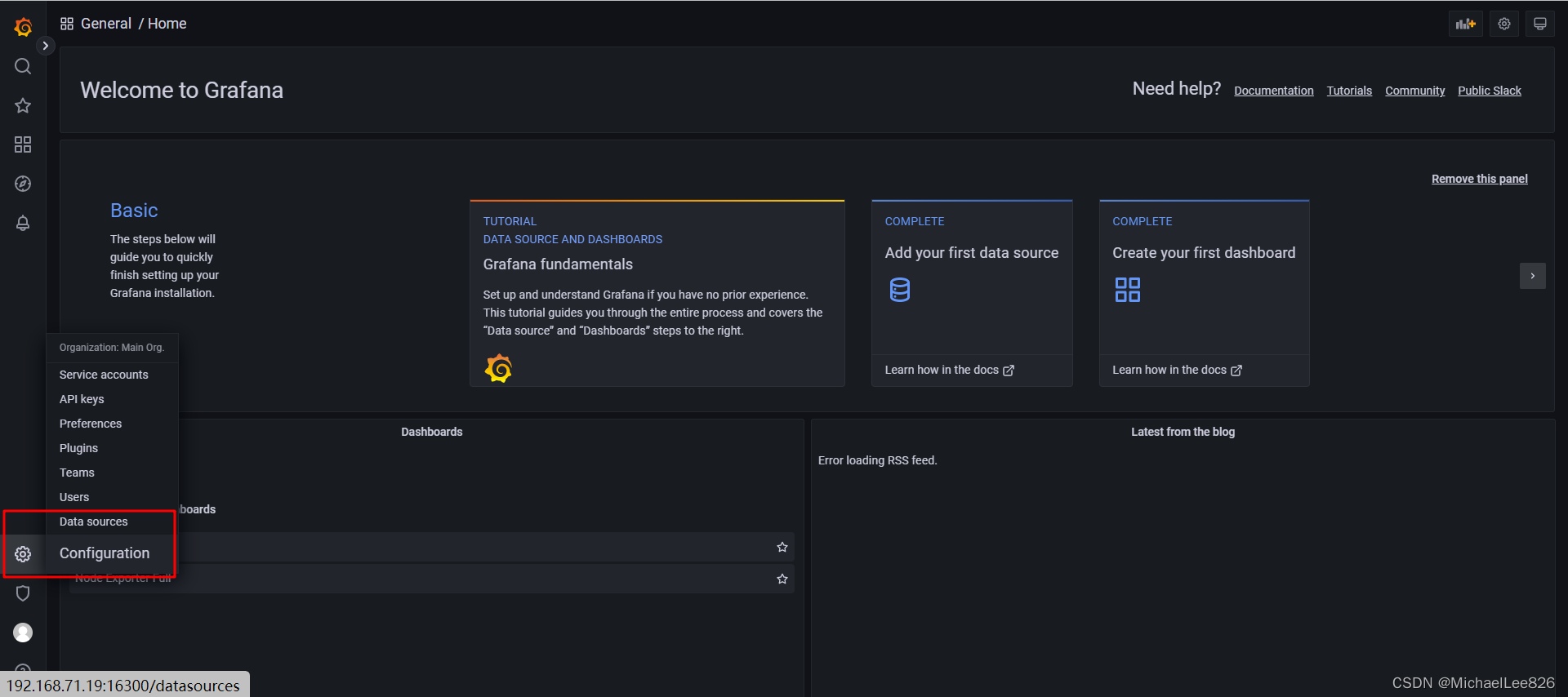Click the Add panel icon in the top bar

click(1466, 24)
